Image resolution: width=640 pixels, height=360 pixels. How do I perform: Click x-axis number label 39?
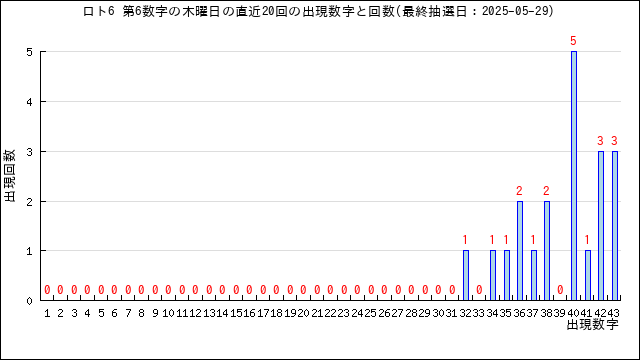click(x=560, y=313)
